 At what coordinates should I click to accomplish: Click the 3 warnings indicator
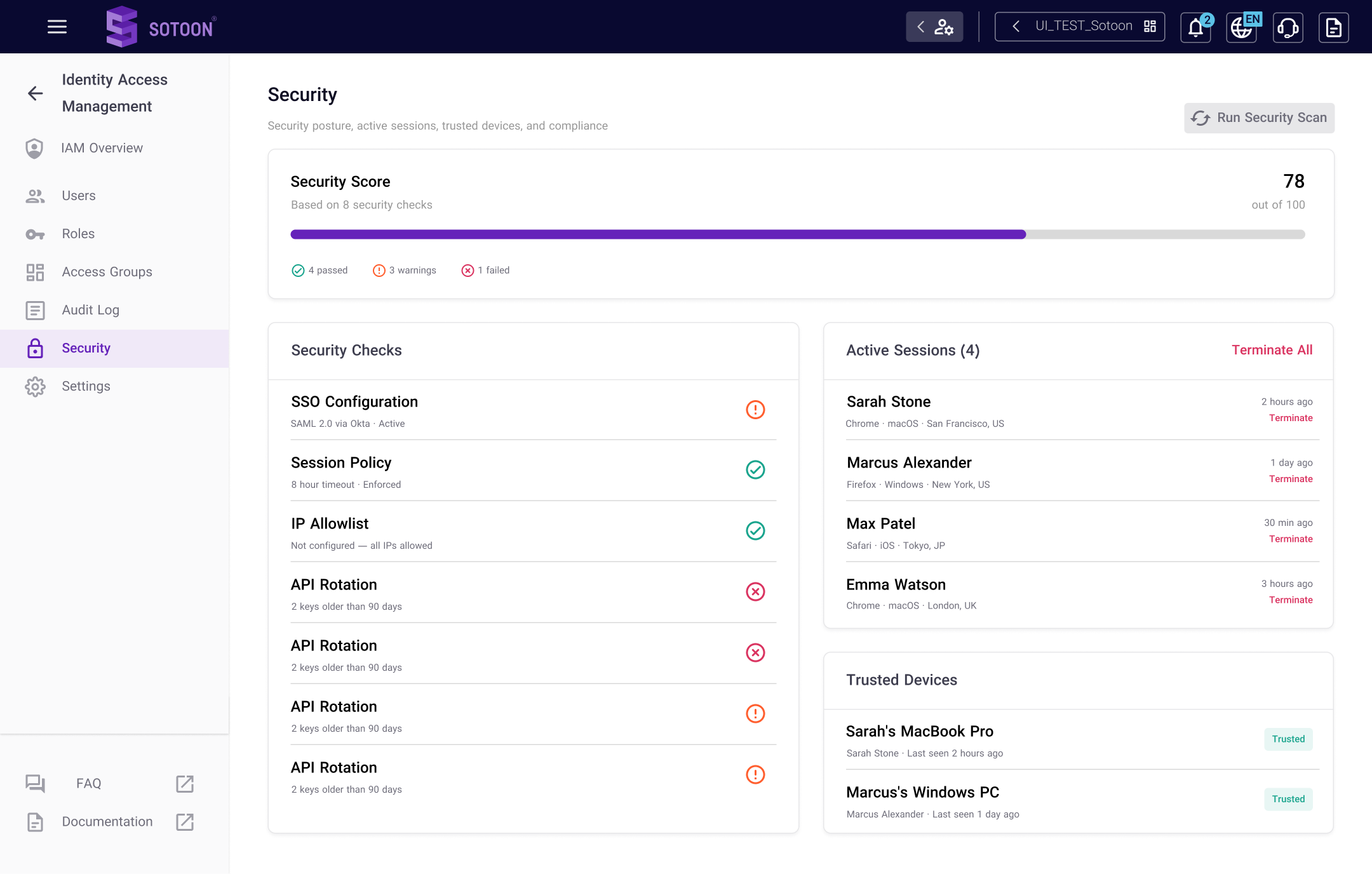[x=405, y=271]
